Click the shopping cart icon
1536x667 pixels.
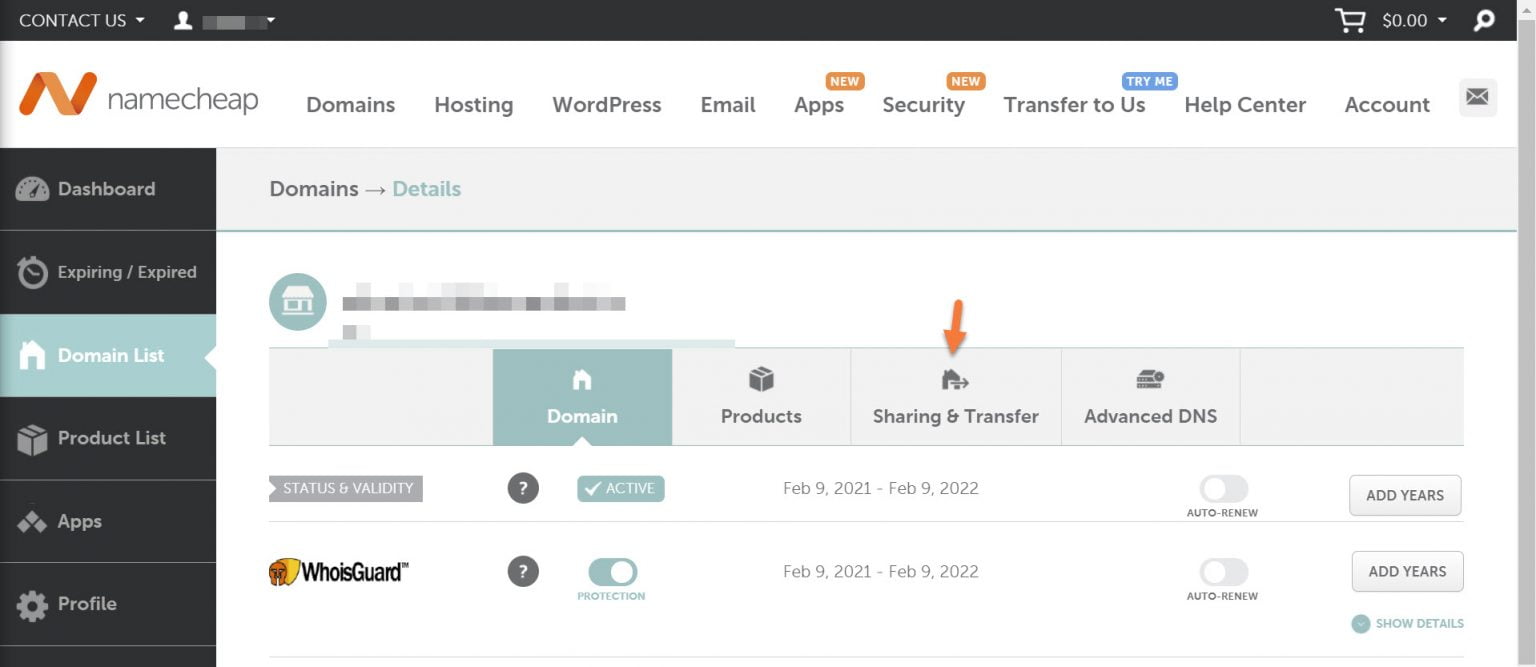click(1349, 19)
